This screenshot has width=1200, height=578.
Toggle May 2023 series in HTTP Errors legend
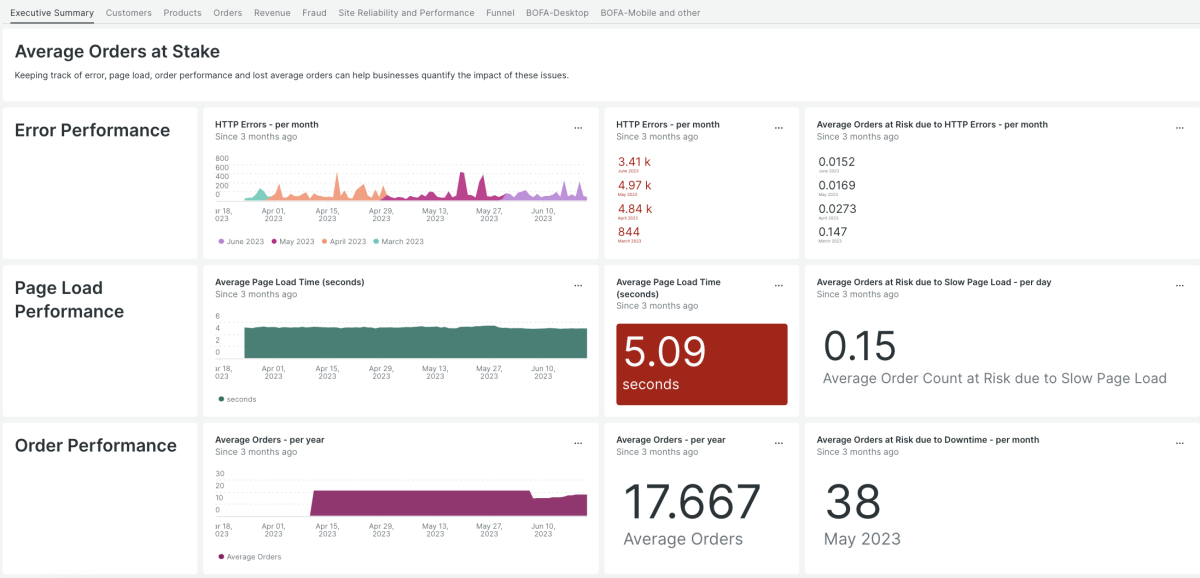point(293,242)
